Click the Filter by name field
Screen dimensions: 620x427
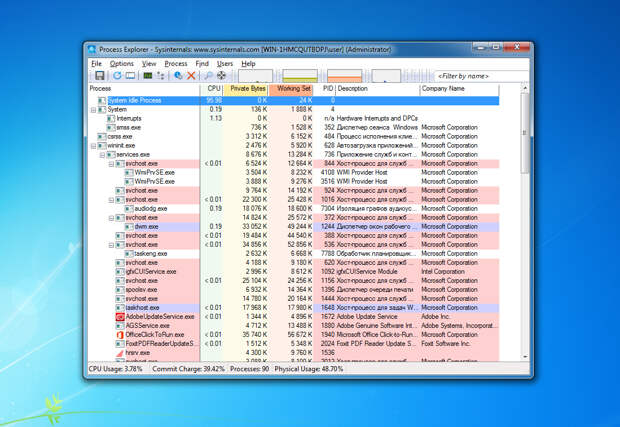point(481,76)
